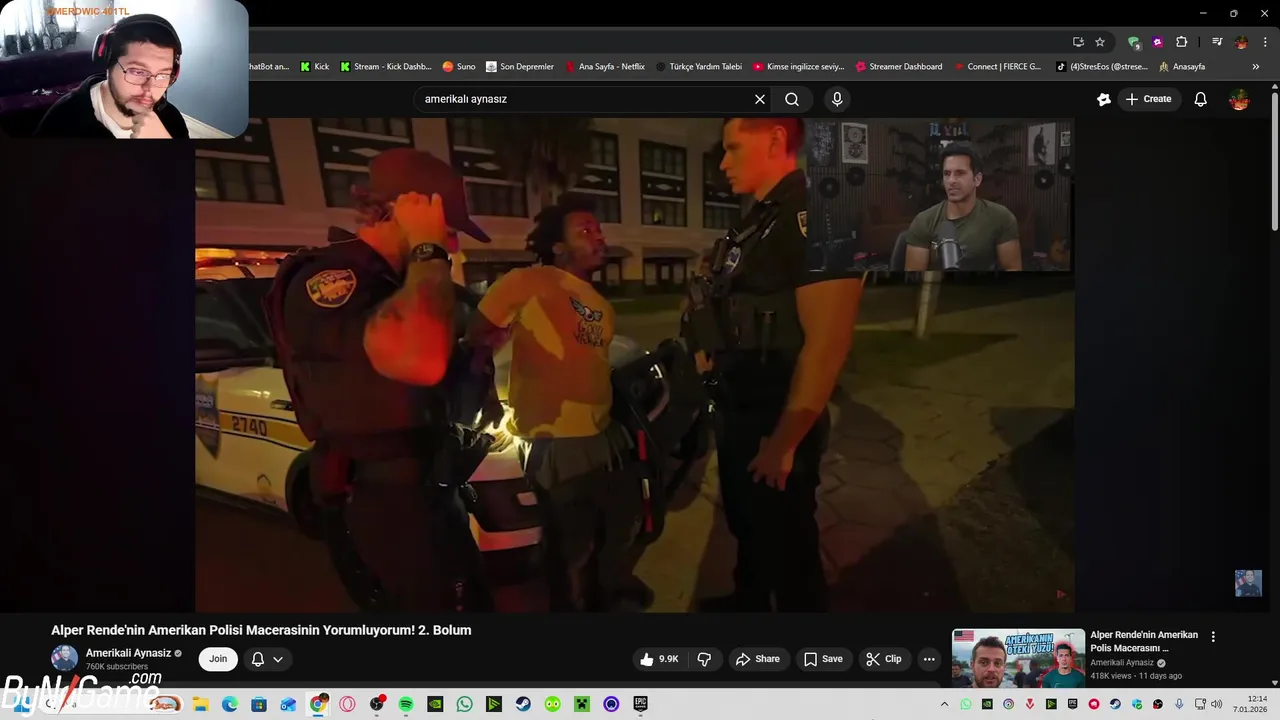Open the Connect | FIERCE bookmark
The height and width of the screenshot is (720, 1280).
[997, 67]
